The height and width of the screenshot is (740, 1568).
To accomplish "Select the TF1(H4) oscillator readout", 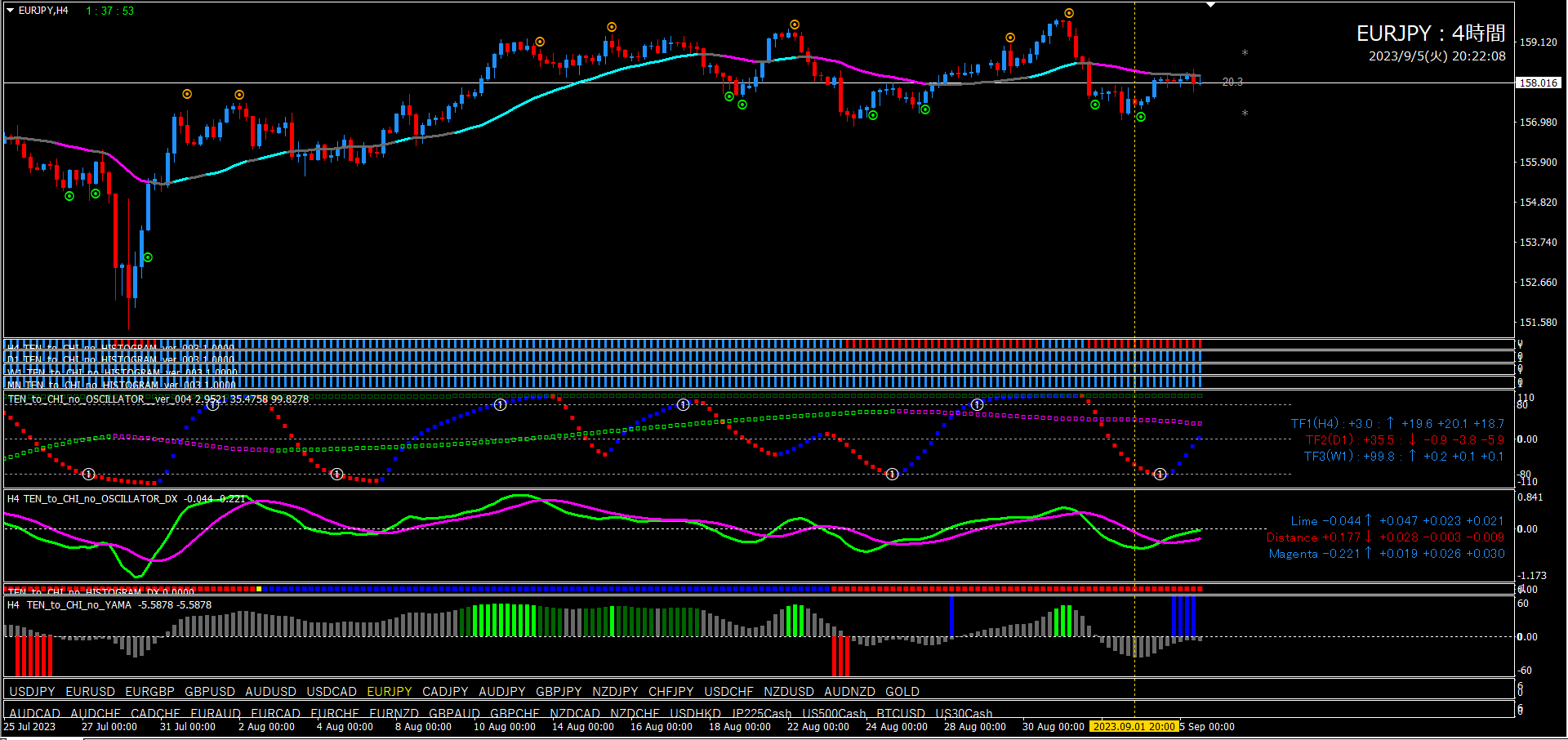I will tap(1397, 424).
